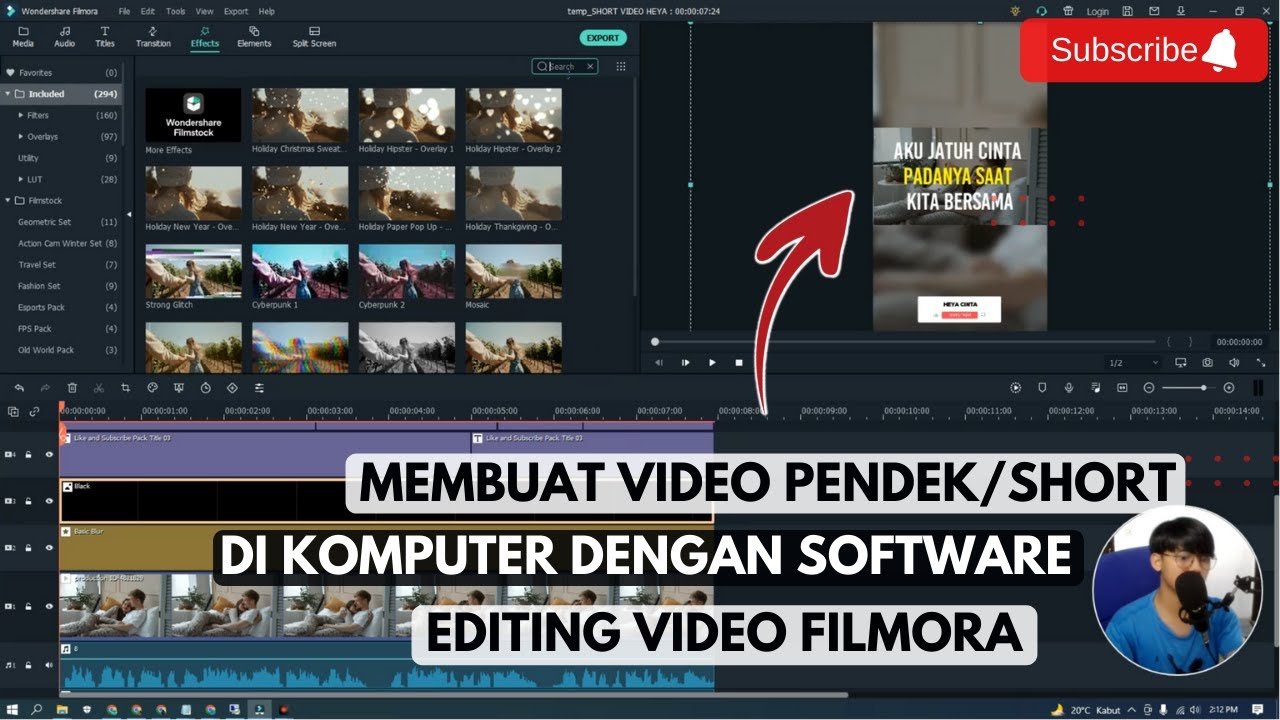1280x720 pixels.
Task: Open the 1/2 preview quality dropdown
Action: pos(1133,362)
